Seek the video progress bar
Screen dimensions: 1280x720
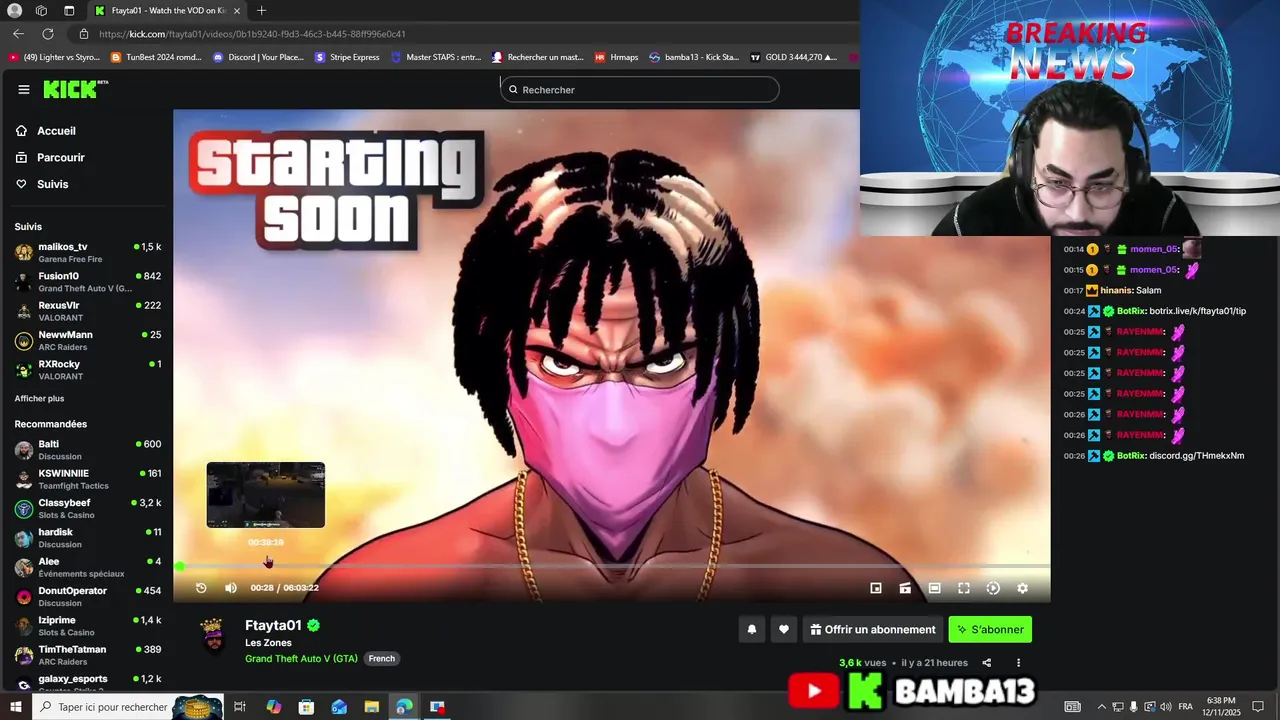tap(612, 566)
